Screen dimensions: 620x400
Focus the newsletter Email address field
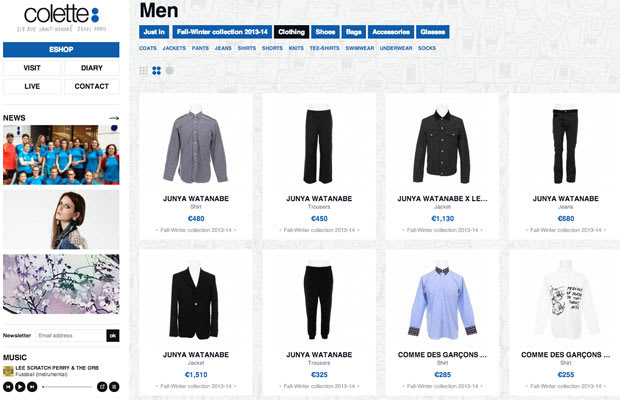(70, 336)
